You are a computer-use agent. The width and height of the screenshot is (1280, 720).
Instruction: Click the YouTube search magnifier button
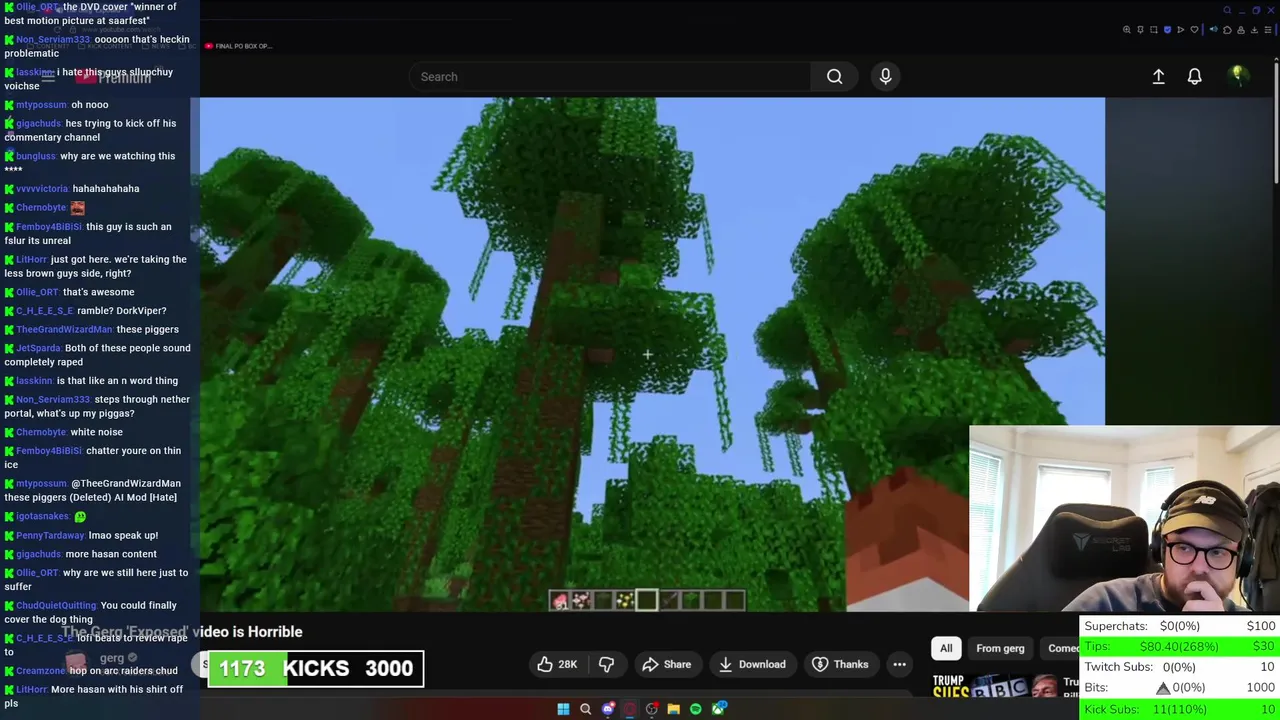pyautogui.click(x=834, y=76)
